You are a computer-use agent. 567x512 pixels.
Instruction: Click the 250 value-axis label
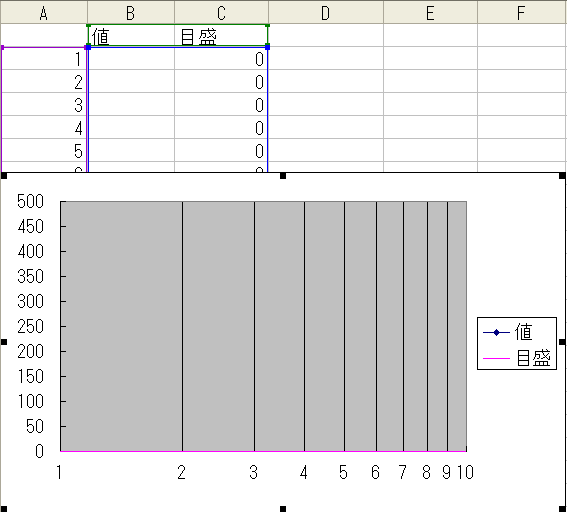tap(30, 327)
